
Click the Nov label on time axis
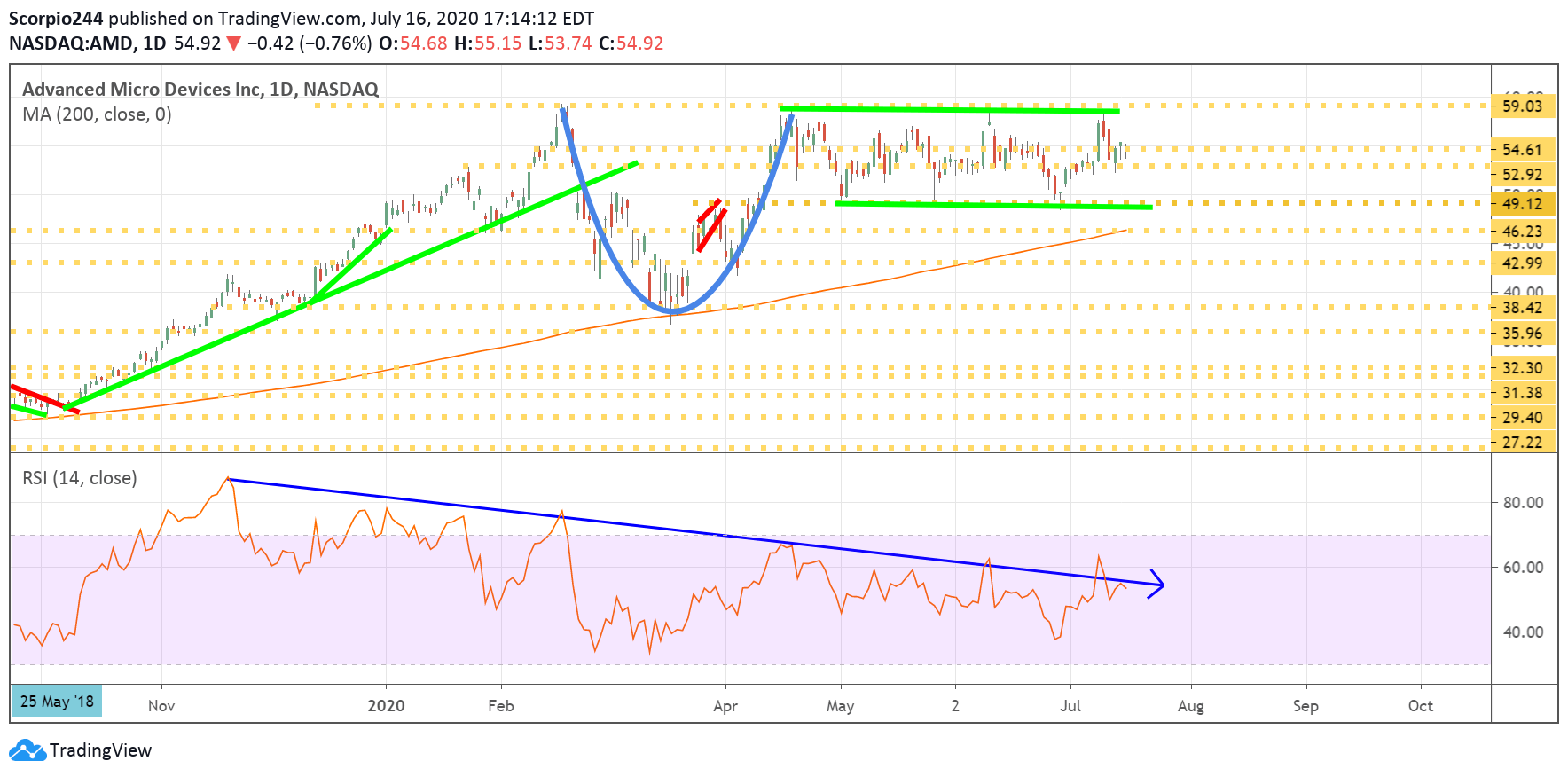point(161,706)
